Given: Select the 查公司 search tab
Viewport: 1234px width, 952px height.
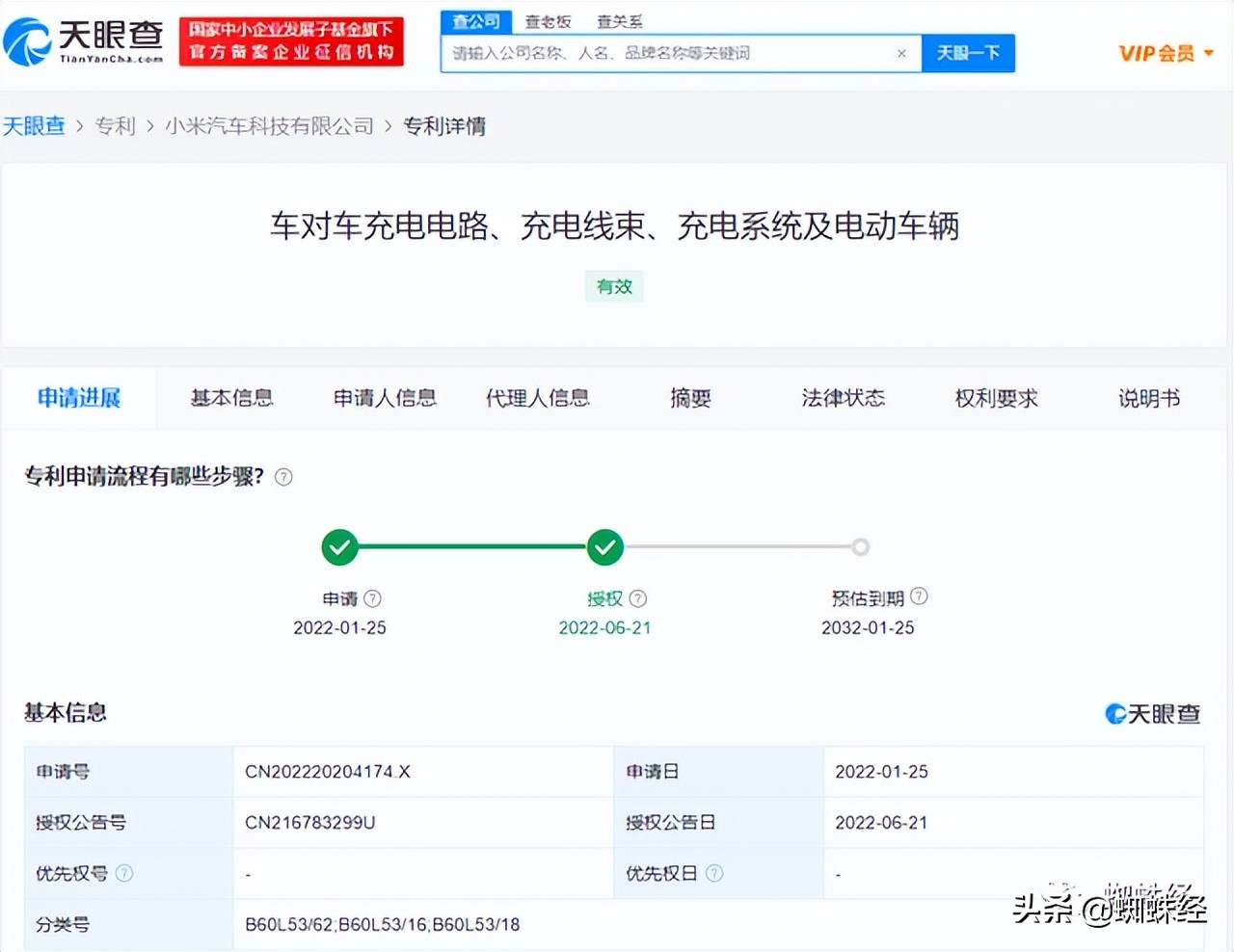Looking at the screenshot, I should tap(476, 21).
